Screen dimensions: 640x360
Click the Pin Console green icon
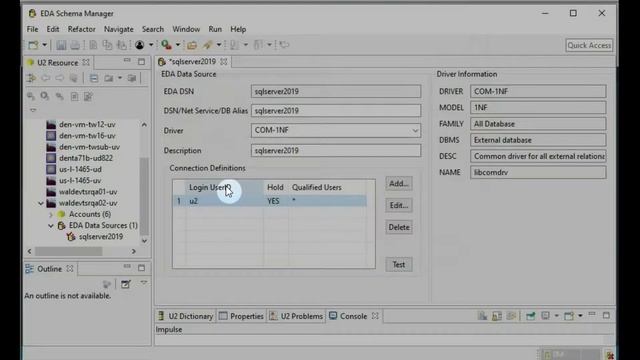pos(530,316)
